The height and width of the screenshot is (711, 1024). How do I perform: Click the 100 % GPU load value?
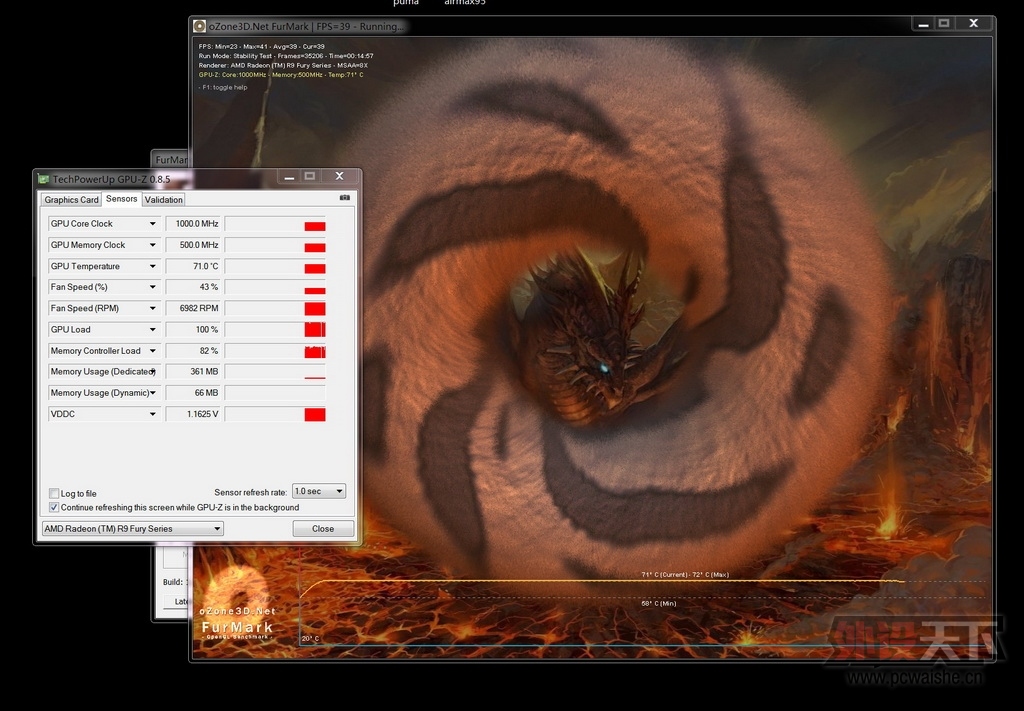[x=193, y=329]
